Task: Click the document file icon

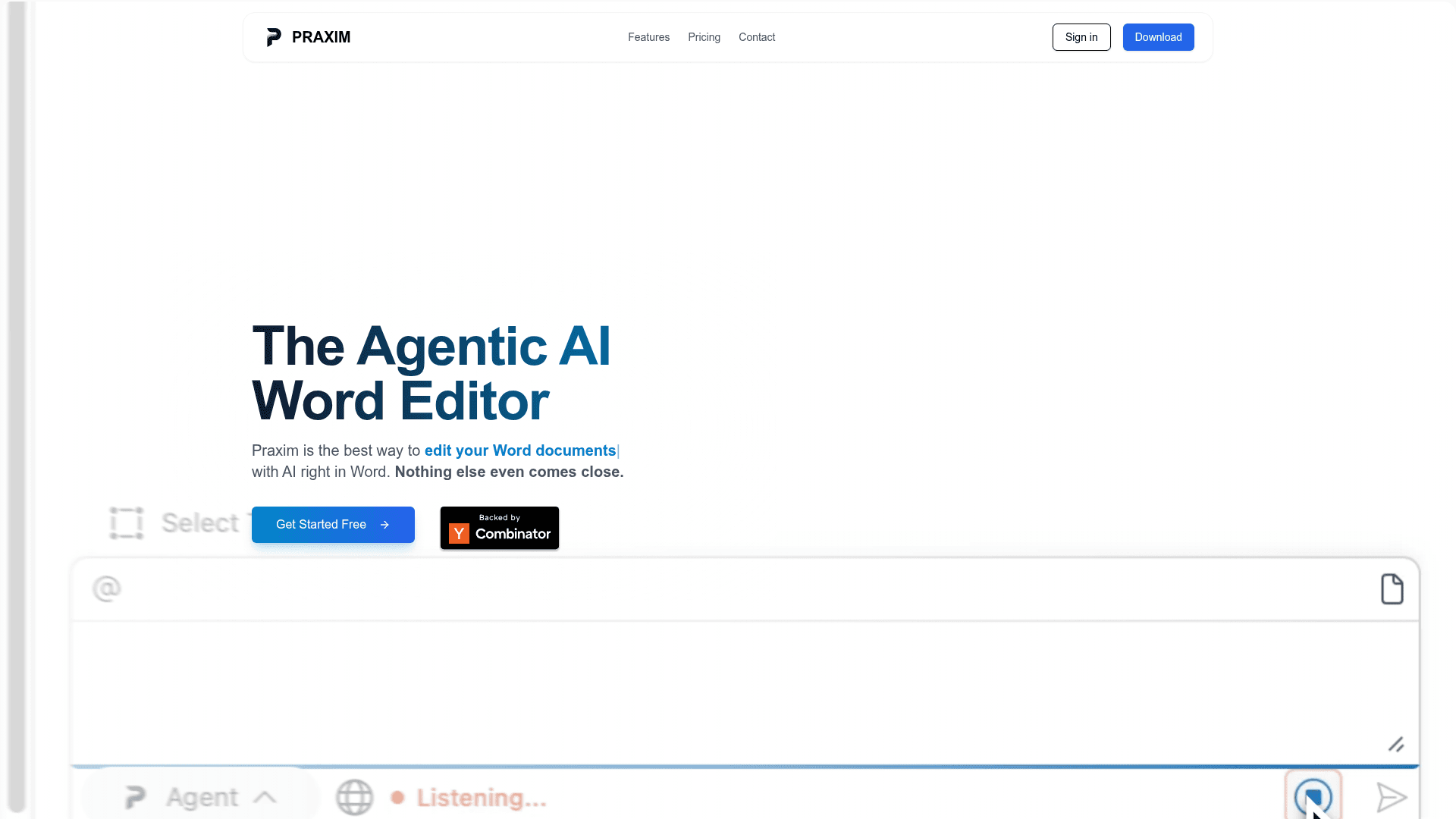Action: [1392, 589]
